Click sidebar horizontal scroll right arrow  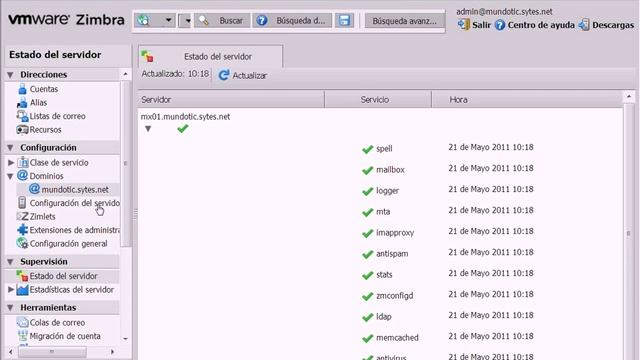(x=113, y=352)
